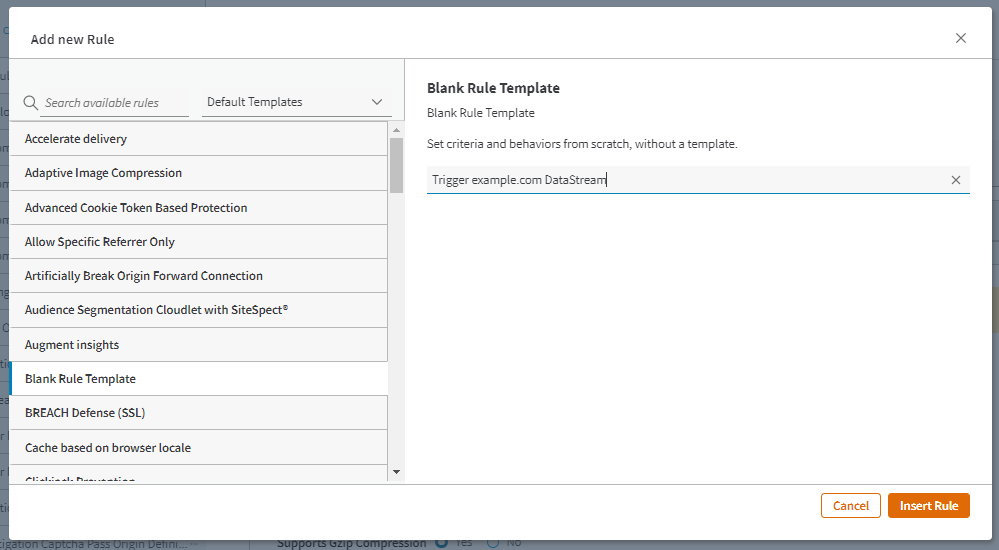Select Artificially Break Origin Forward Connection
This screenshot has width=999, height=550.
198,276
